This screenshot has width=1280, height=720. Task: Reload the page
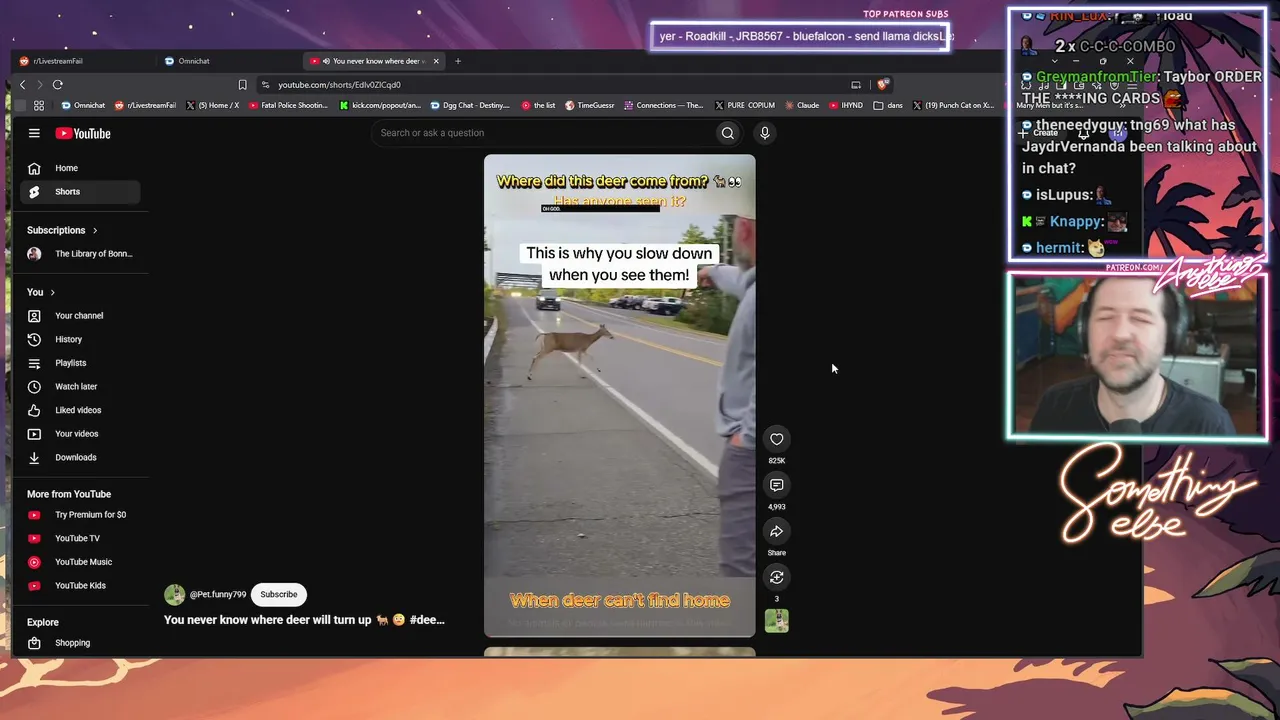coord(58,85)
